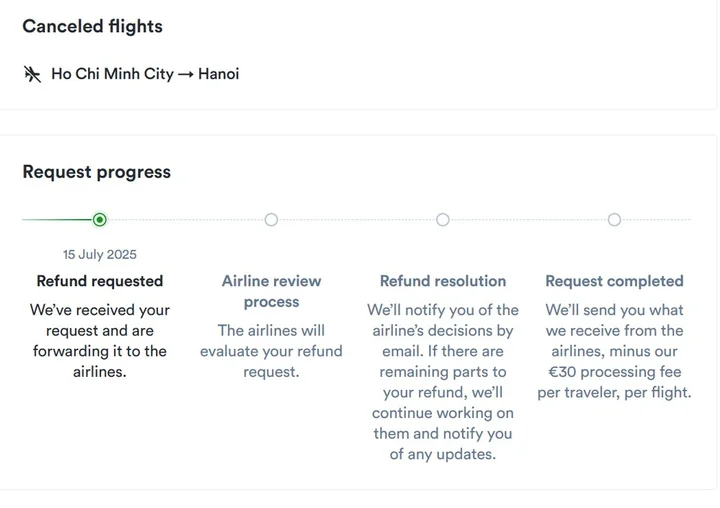Select the Airline review process step title

tap(271, 291)
